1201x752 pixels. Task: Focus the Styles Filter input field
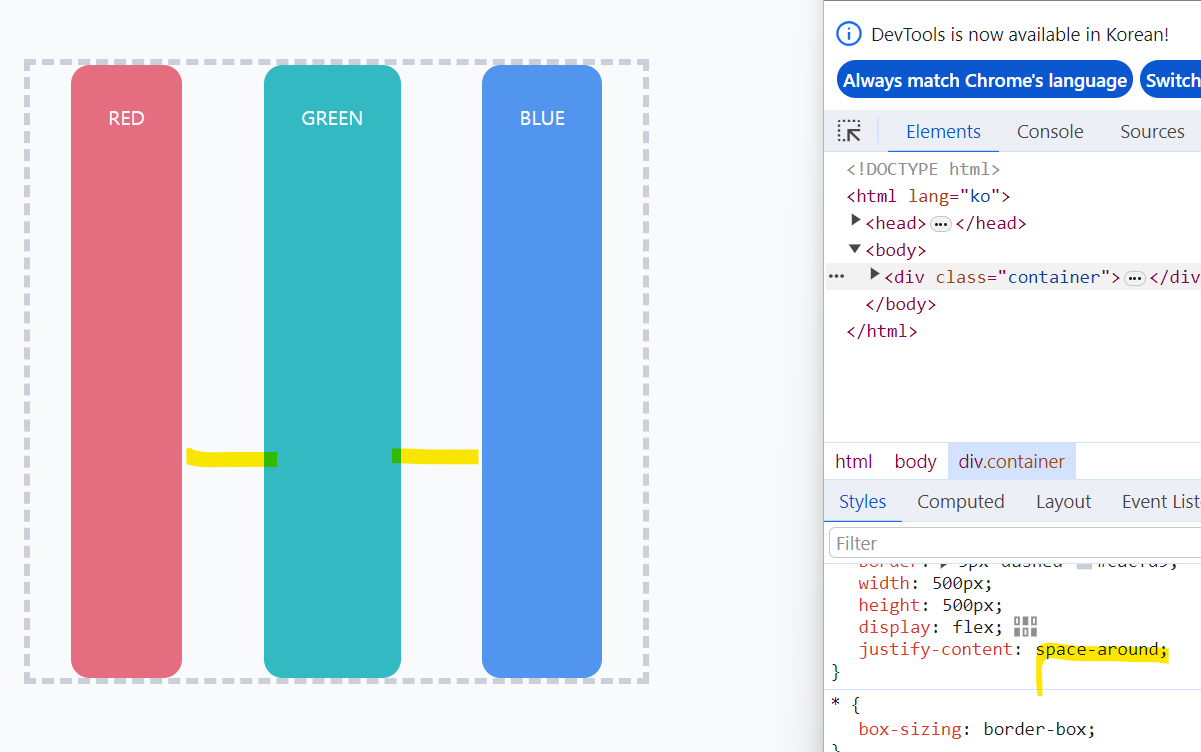[1014, 543]
